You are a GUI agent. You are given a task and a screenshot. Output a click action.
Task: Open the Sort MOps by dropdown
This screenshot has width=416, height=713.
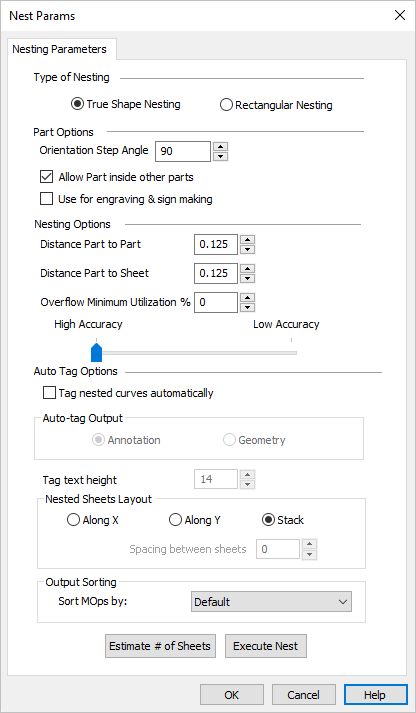point(271,602)
